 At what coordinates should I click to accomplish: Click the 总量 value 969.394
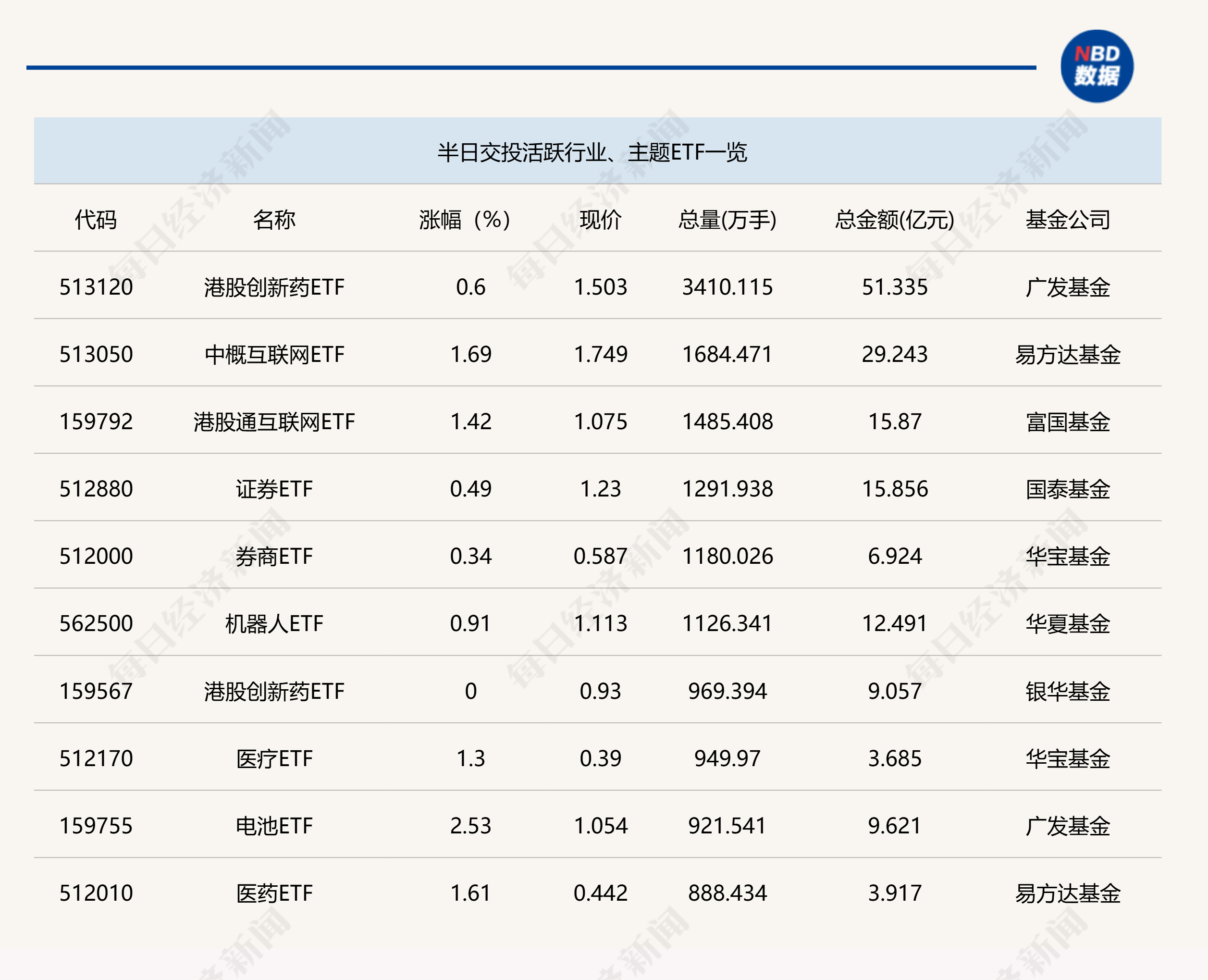point(727,691)
